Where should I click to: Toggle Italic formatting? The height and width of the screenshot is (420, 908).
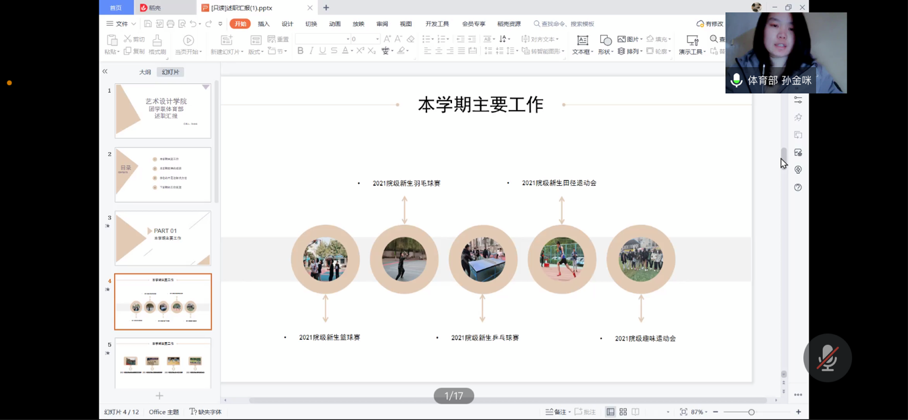click(312, 51)
